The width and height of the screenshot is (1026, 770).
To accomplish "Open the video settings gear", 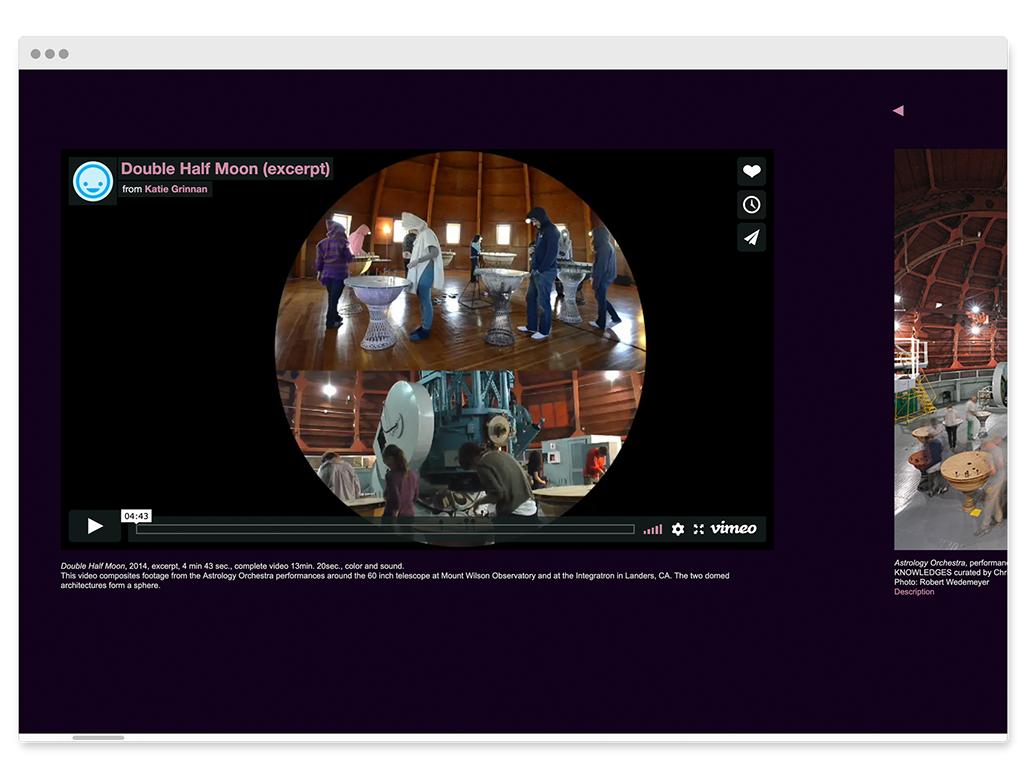I will pyautogui.click(x=678, y=529).
